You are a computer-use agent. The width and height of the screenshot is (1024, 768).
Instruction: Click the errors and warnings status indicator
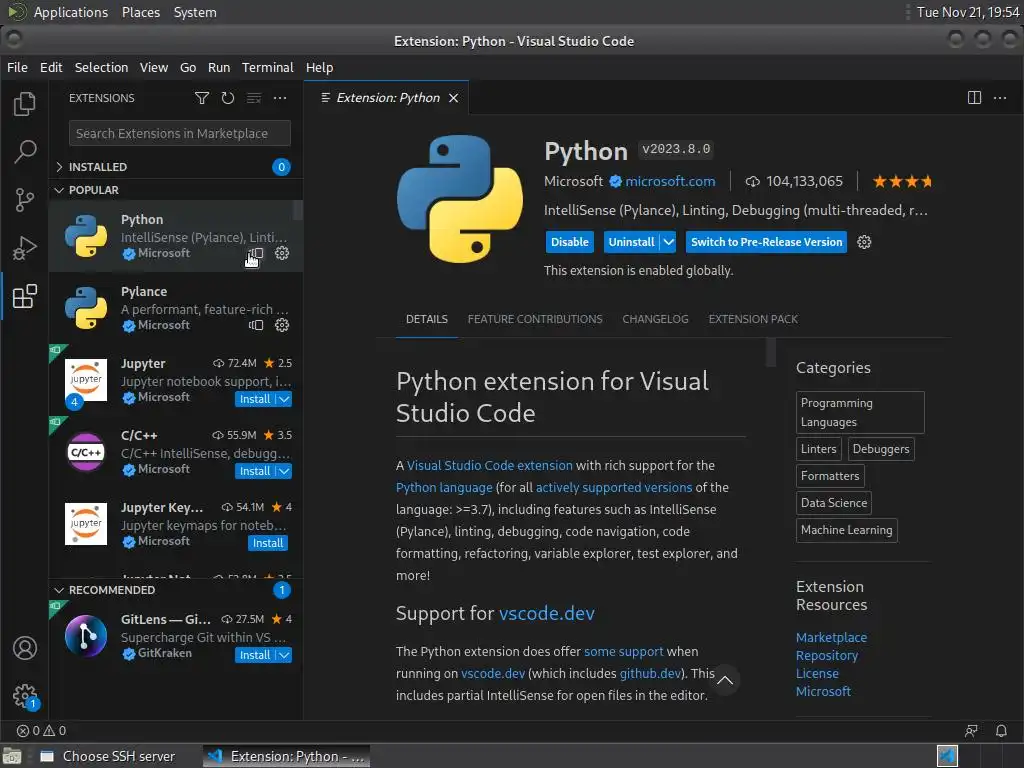(41, 731)
